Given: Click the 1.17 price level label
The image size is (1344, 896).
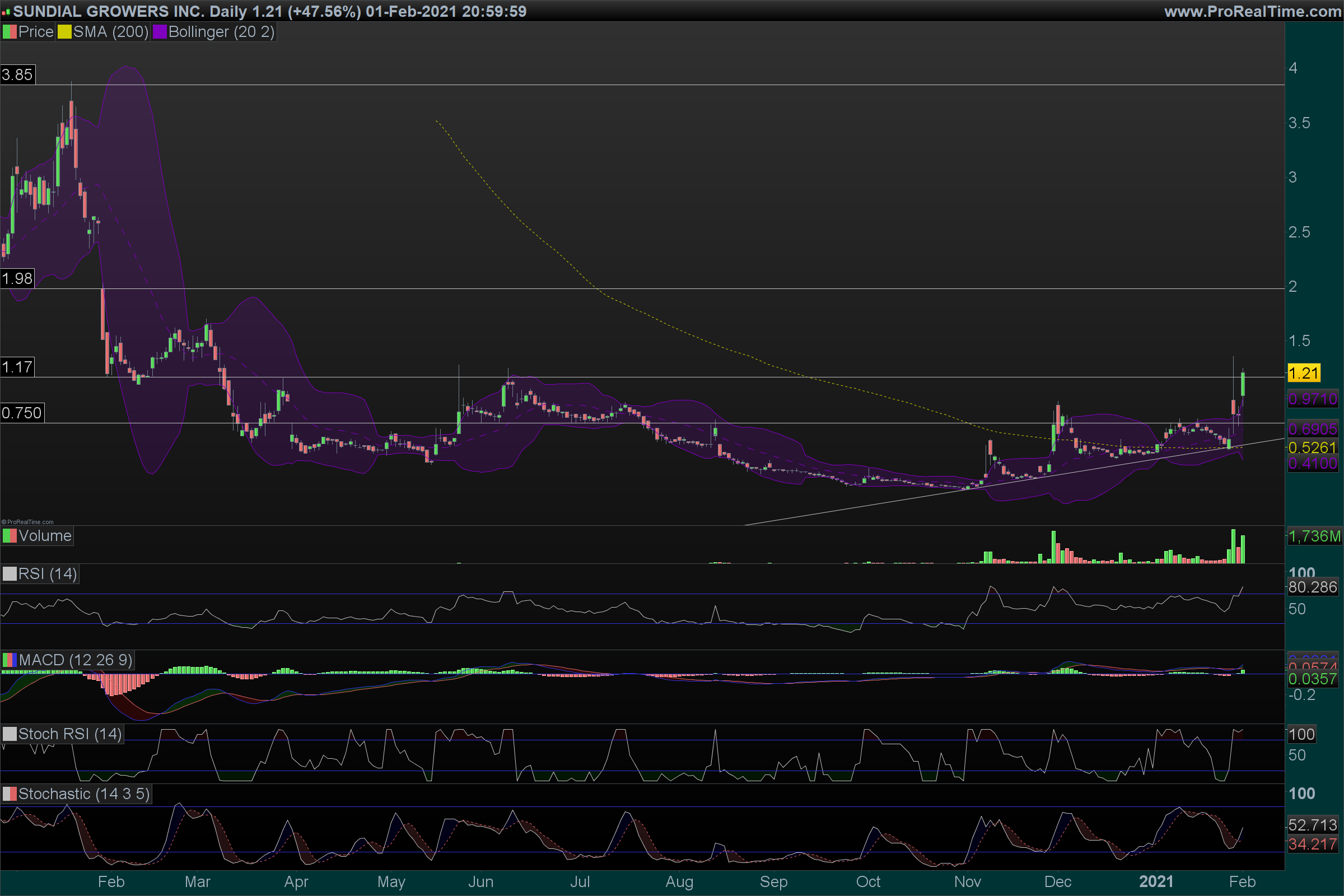Looking at the screenshot, I should pyautogui.click(x=17, y=367).
